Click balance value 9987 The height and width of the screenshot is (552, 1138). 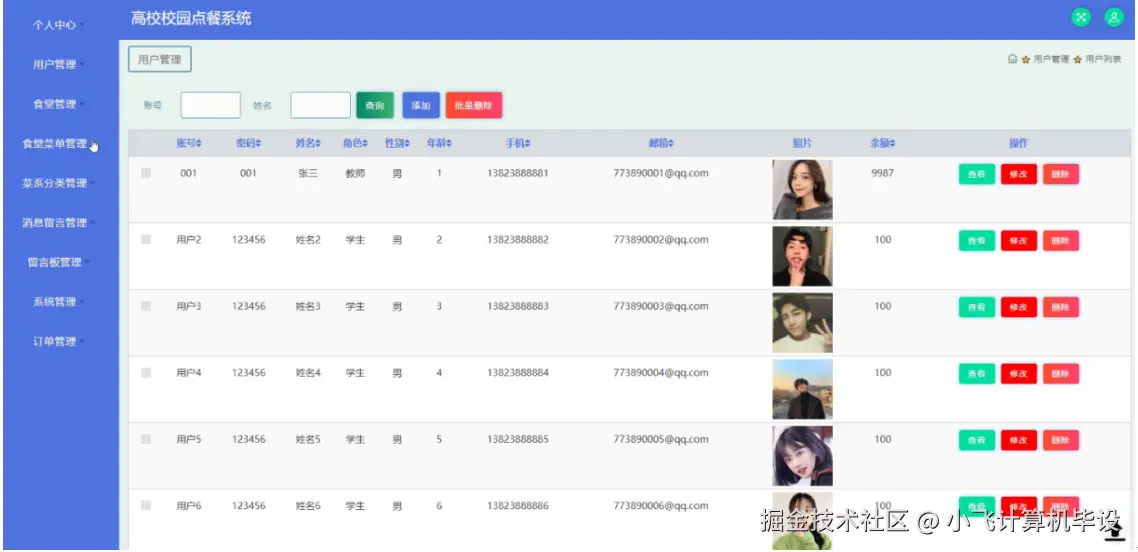pos(883,173)
